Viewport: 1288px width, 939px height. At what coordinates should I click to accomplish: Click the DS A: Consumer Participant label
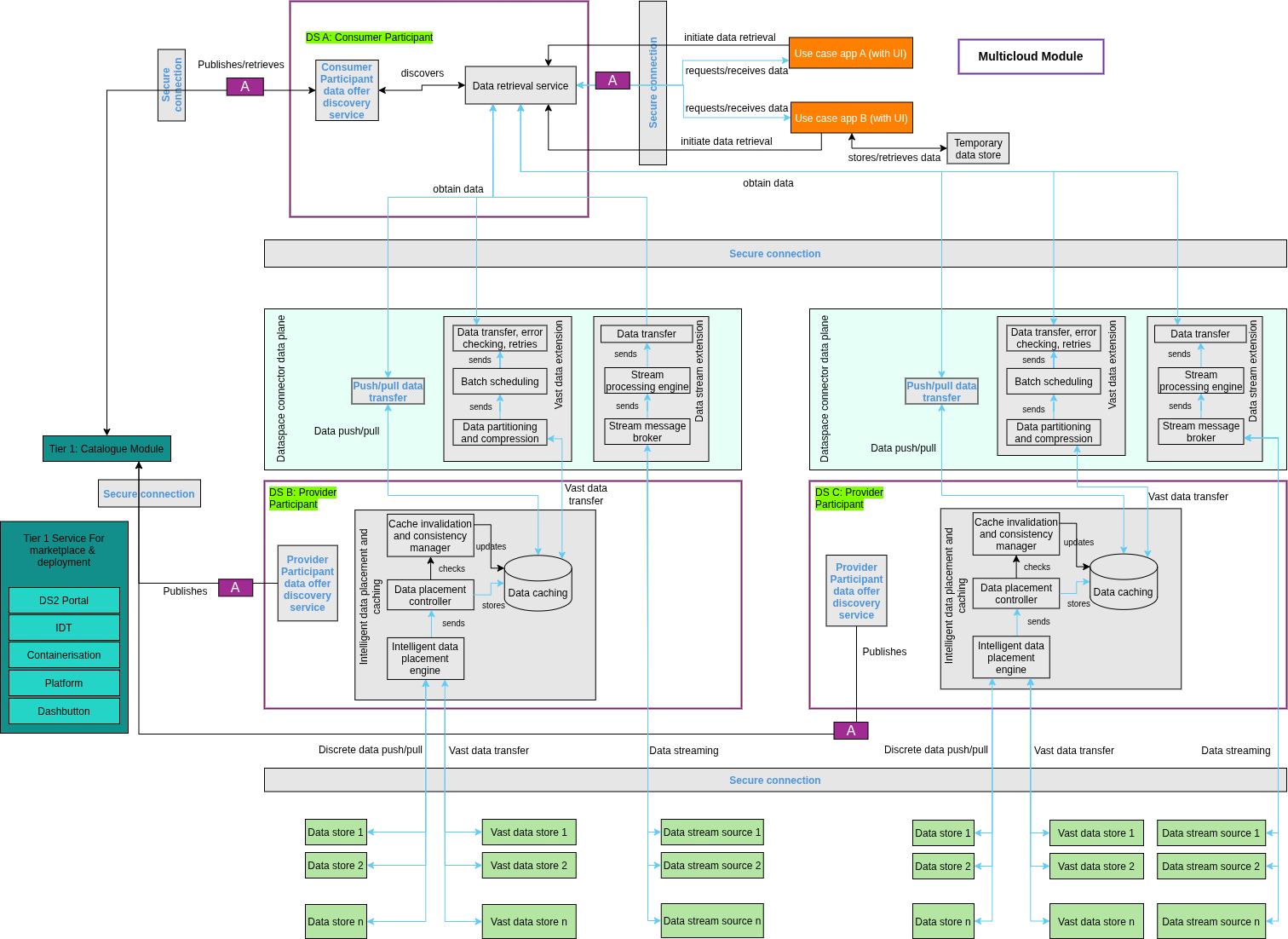coord(369,37)
